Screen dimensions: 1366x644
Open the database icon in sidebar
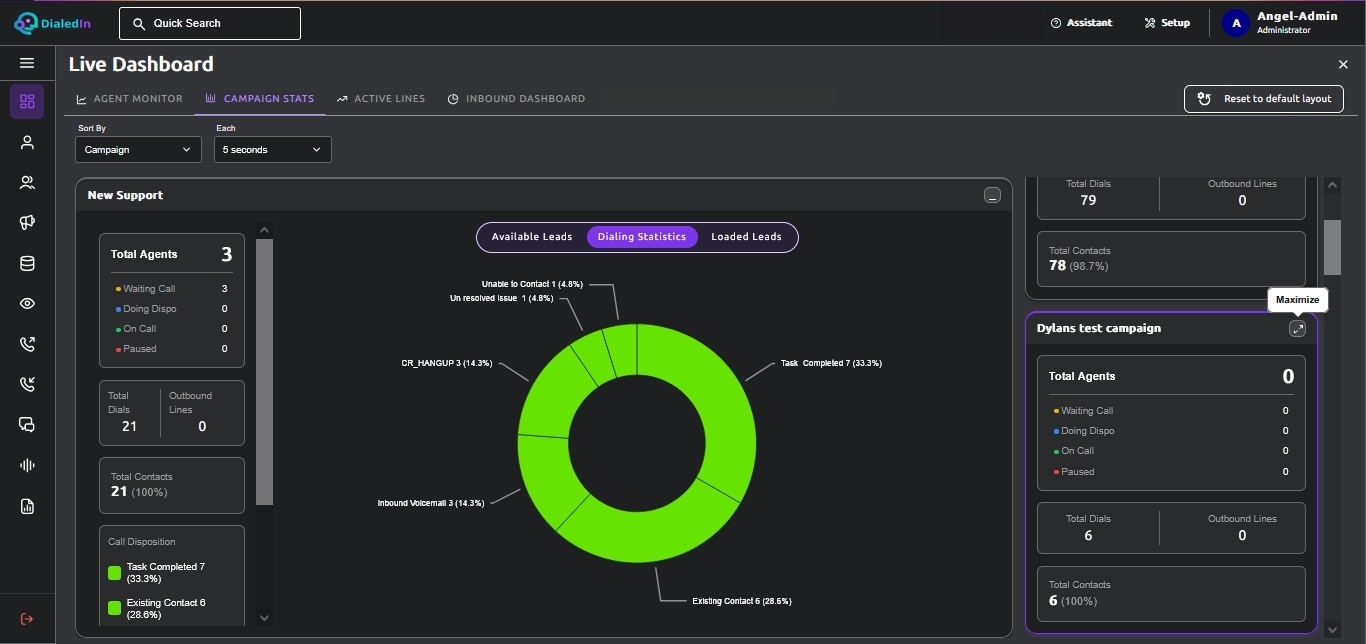coord(27,264)
